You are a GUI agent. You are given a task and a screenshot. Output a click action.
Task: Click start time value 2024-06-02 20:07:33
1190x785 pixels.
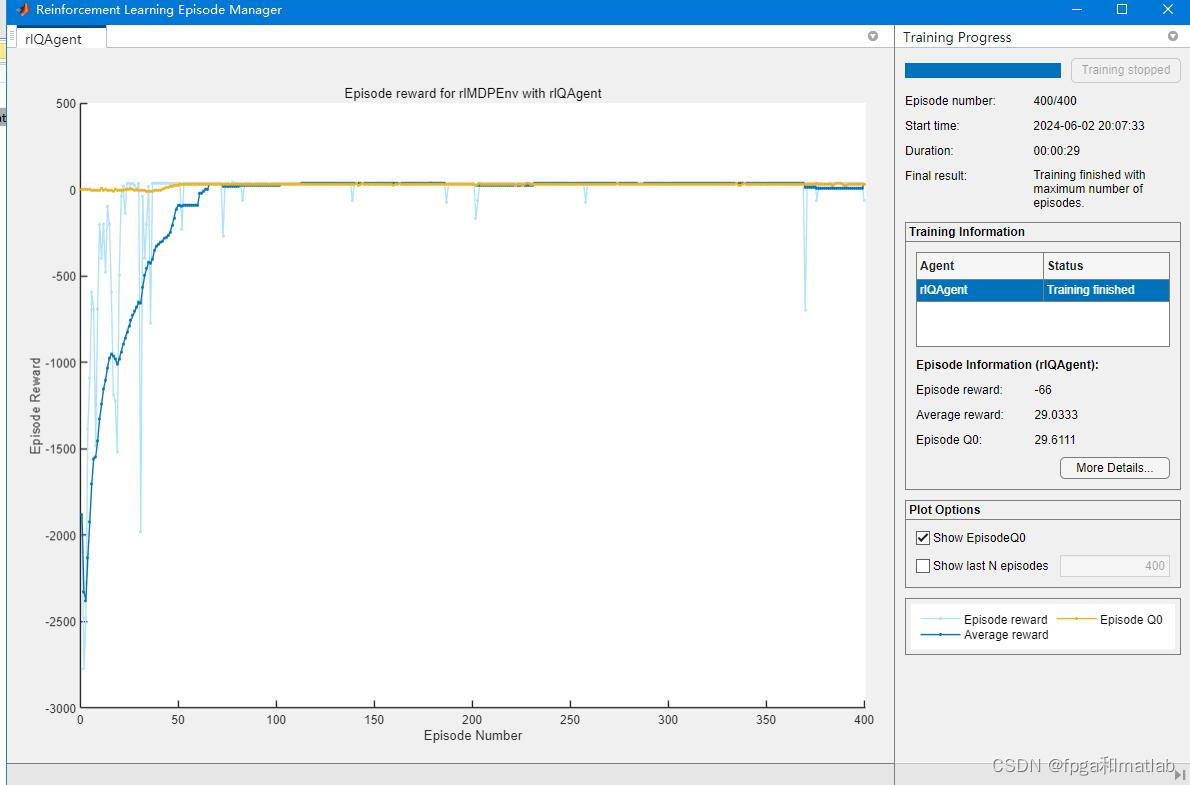[1088, 126]
